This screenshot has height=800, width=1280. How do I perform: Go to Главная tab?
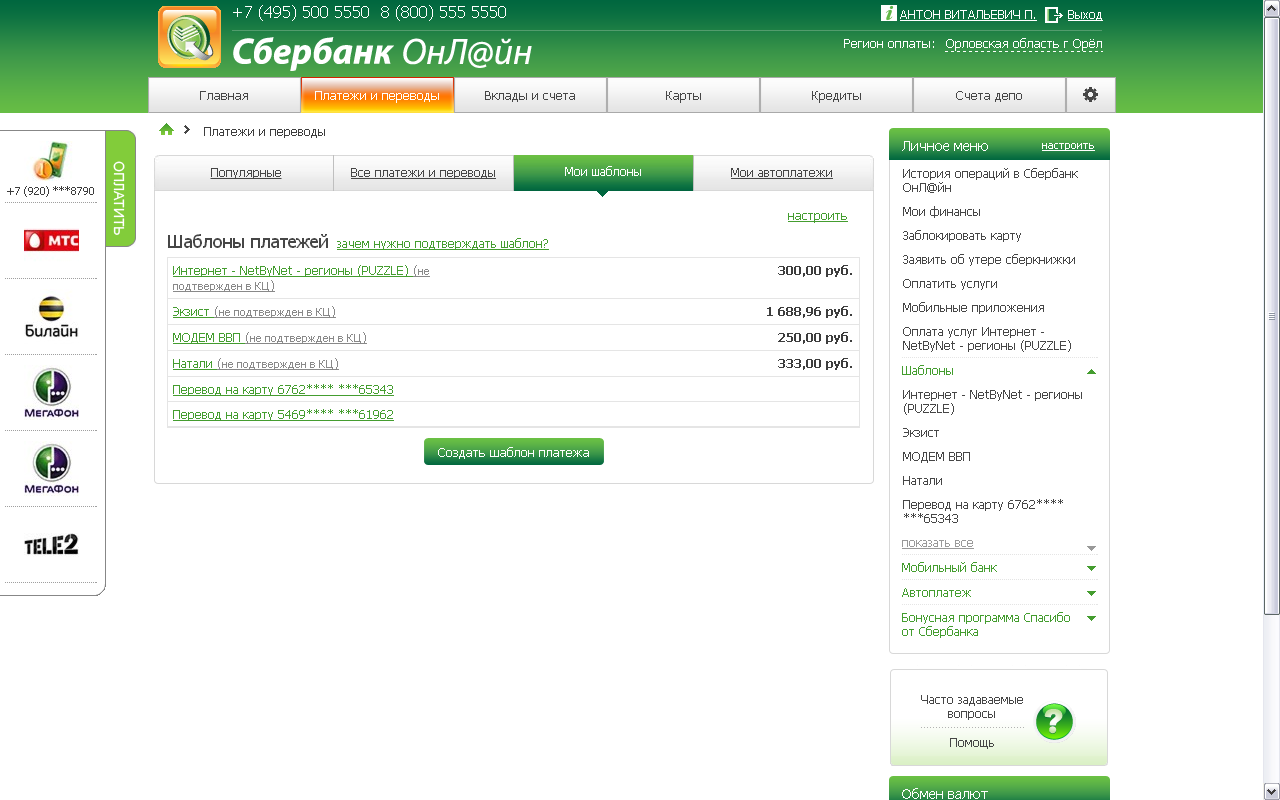pyautogui.click(x=224, y=95)
